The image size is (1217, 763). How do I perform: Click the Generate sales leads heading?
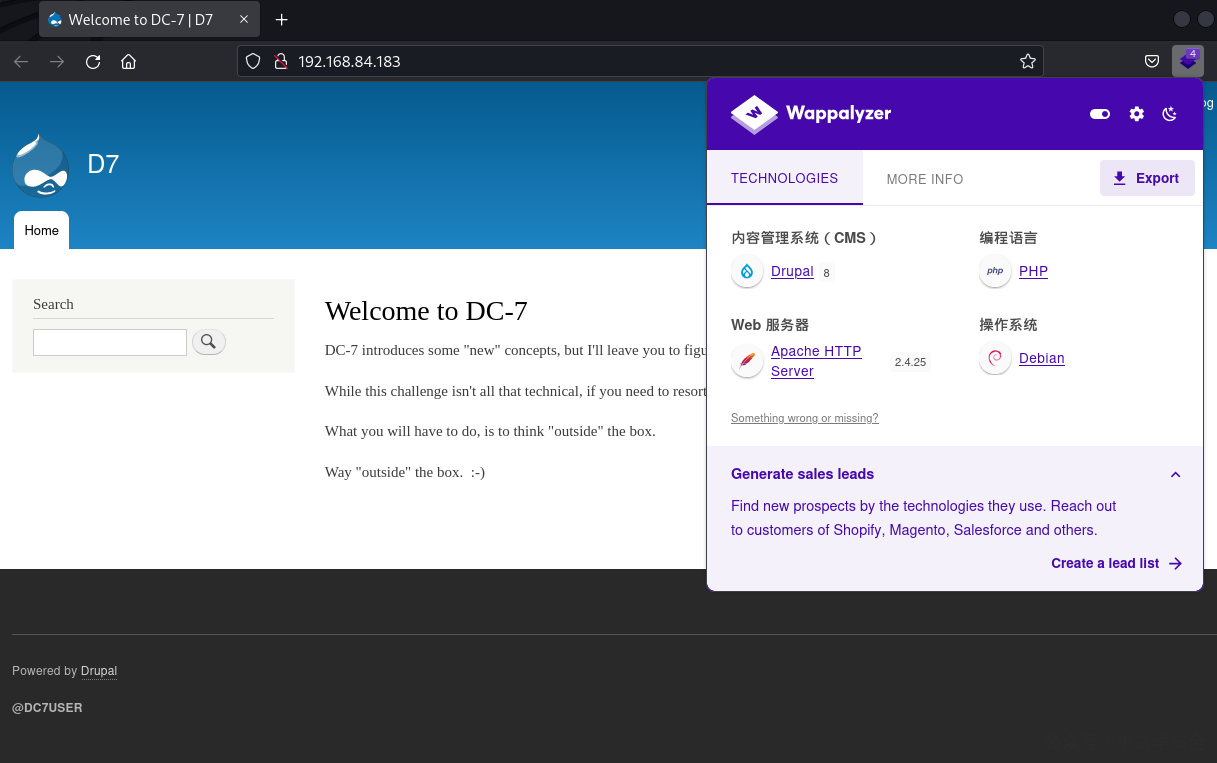tap(802, 474)
